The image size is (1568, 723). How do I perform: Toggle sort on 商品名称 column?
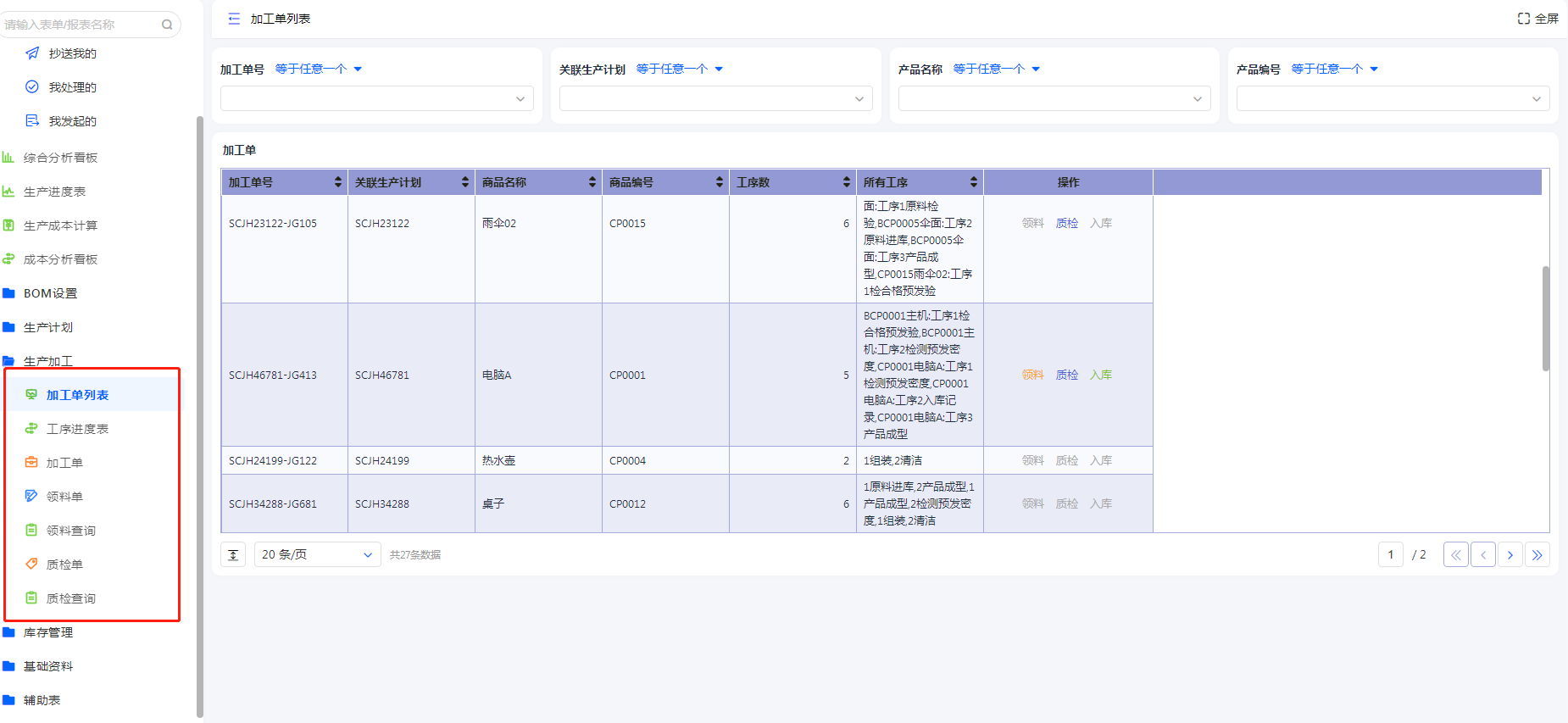[592, 182]
